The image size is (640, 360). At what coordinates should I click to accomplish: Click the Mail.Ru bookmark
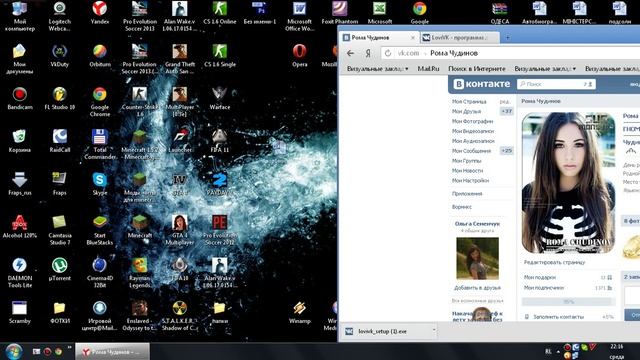pyautogui.click(x=428, y=69)
